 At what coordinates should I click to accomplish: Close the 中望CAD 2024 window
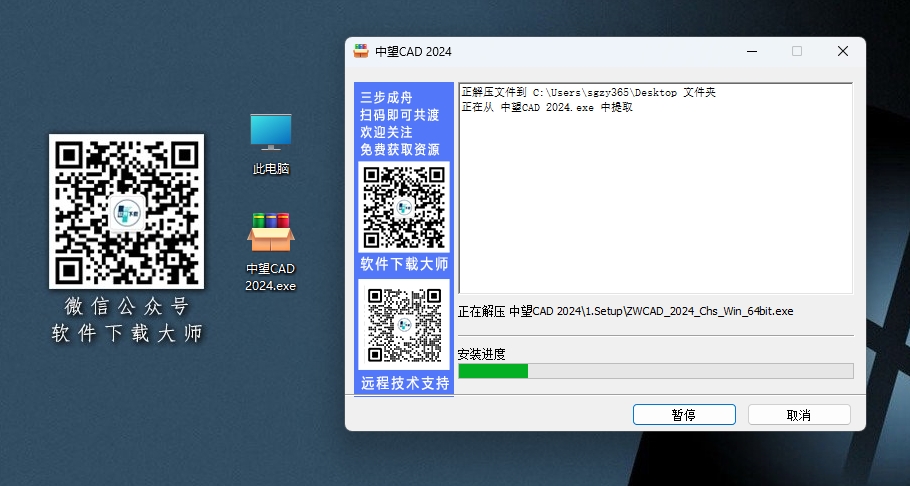(843, 51)
